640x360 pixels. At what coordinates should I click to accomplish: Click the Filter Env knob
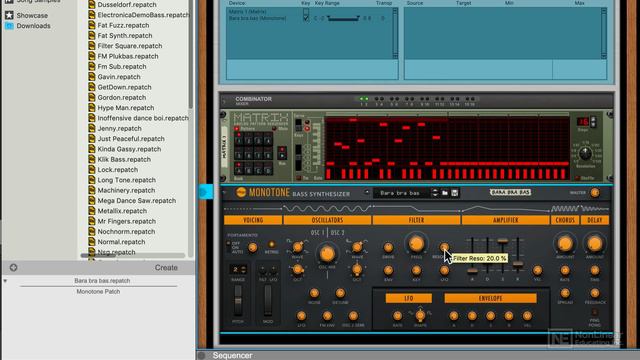point(388,270)
